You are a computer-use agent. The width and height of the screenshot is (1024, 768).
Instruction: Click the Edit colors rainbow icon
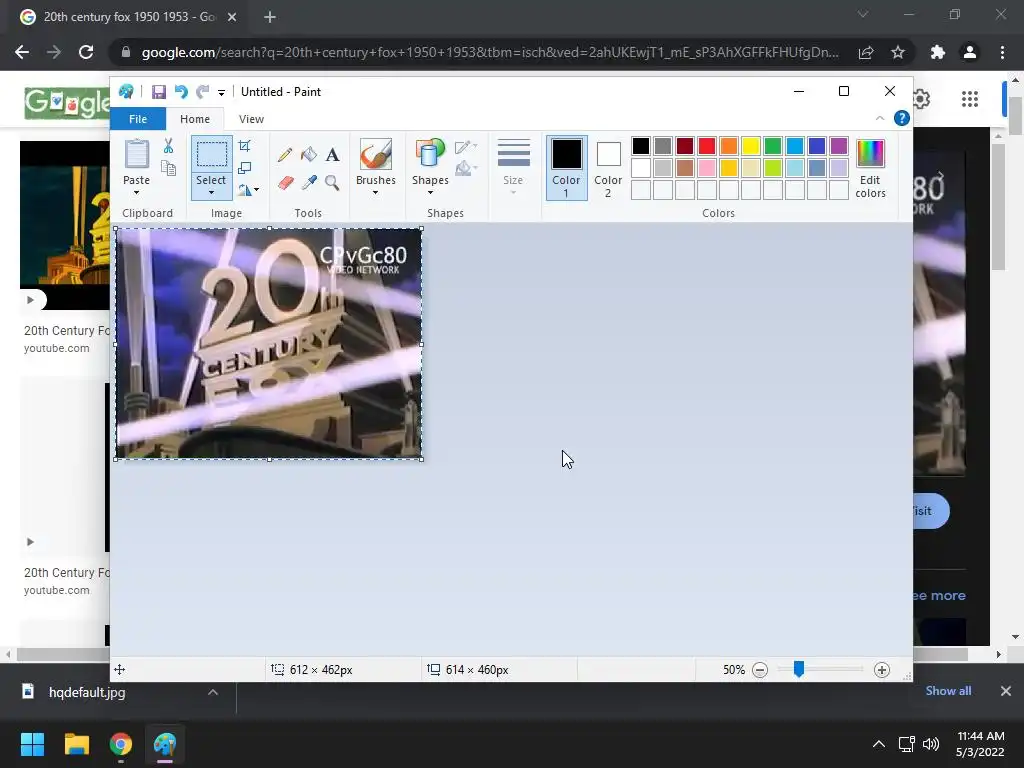pyautogui.click(x=870, y=154)
